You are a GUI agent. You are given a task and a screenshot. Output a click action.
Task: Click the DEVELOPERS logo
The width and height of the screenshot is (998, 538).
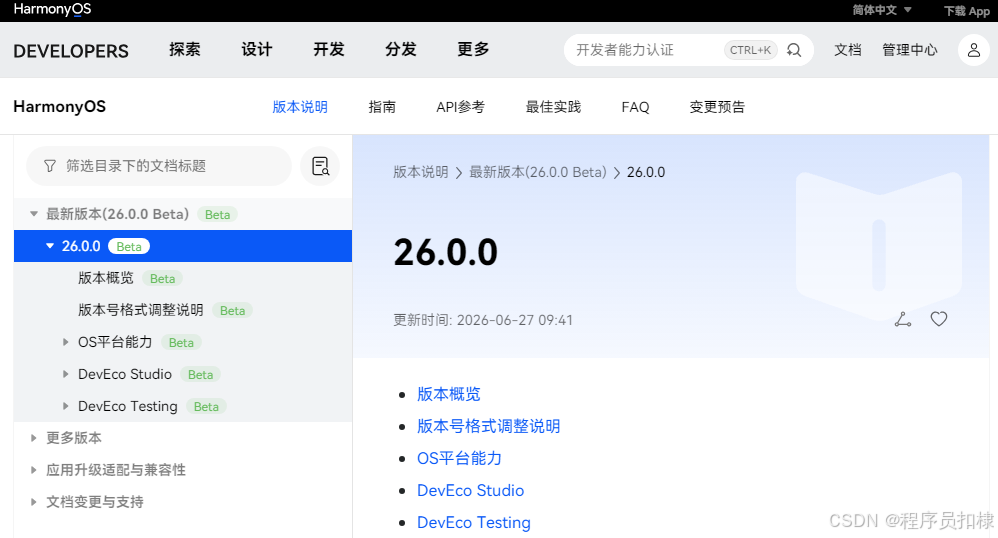(71, 51)
